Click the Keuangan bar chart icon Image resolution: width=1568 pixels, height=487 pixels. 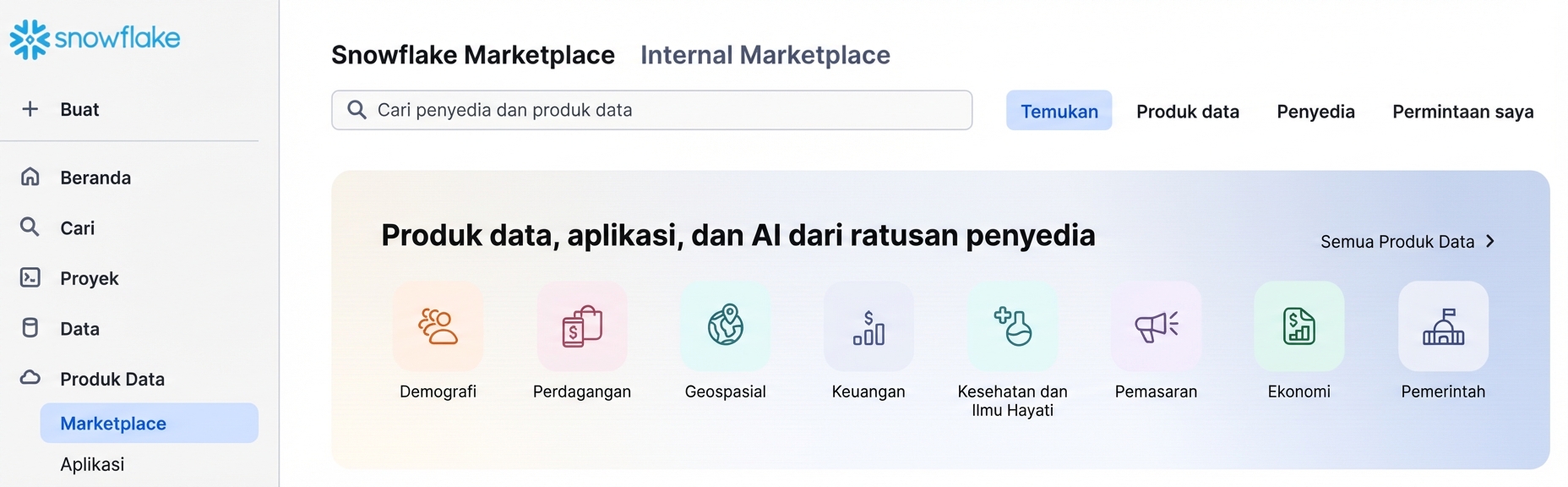868,326
